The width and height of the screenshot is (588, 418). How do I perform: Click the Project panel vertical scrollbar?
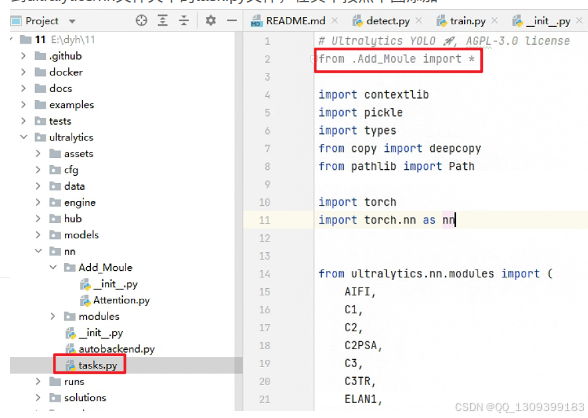point(238,221)
